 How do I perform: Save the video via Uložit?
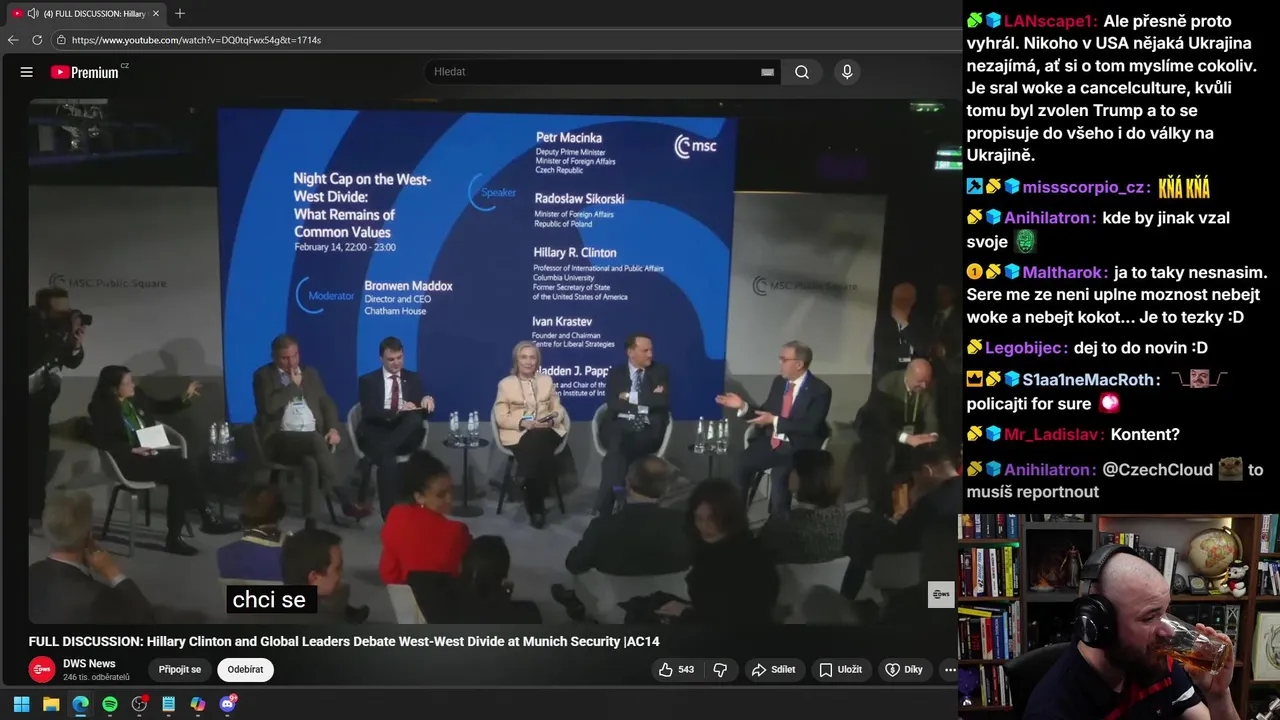(x=840, y=670)
